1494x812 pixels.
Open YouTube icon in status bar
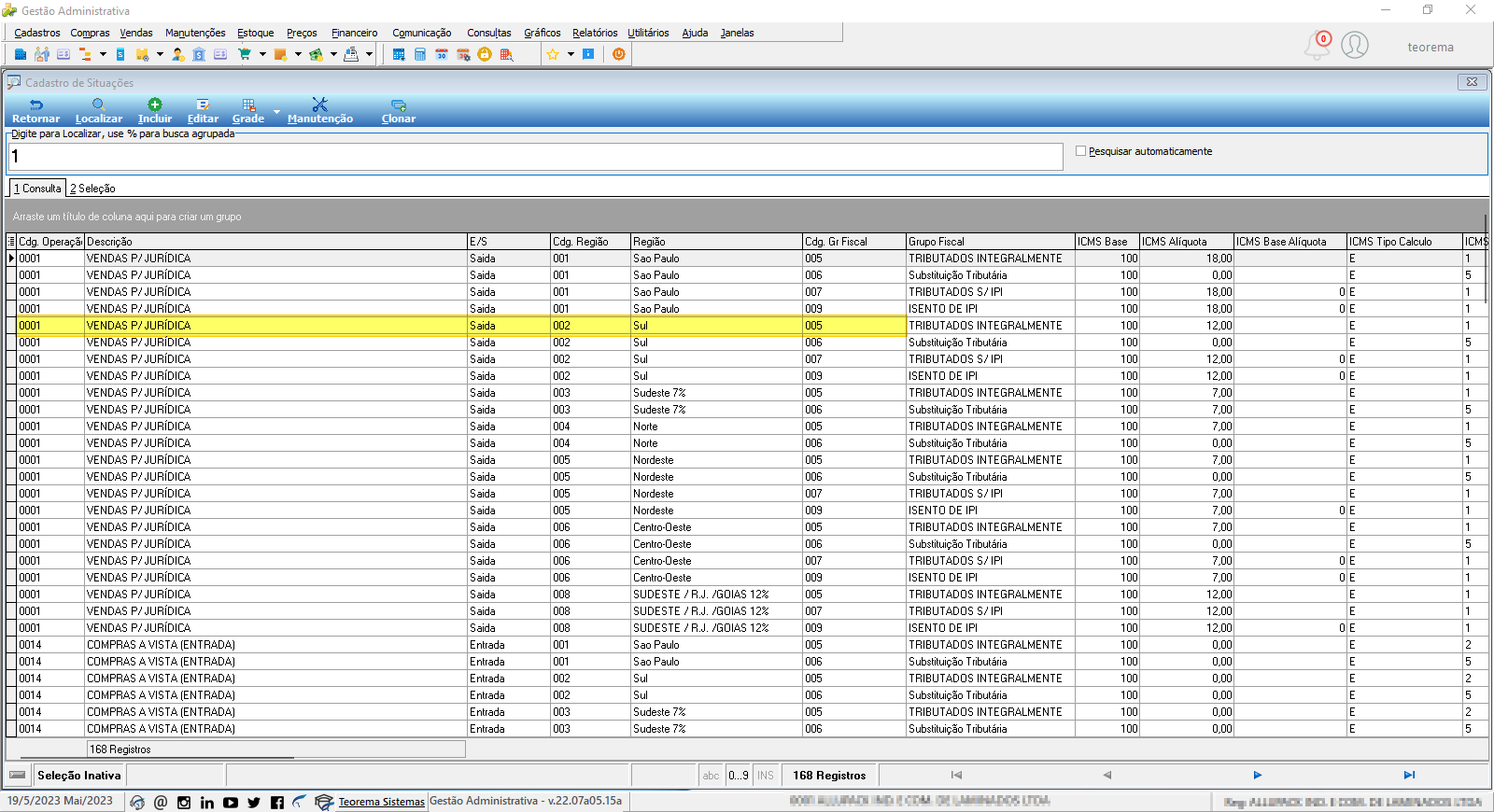pyautogui.click(x=231, y=803)
